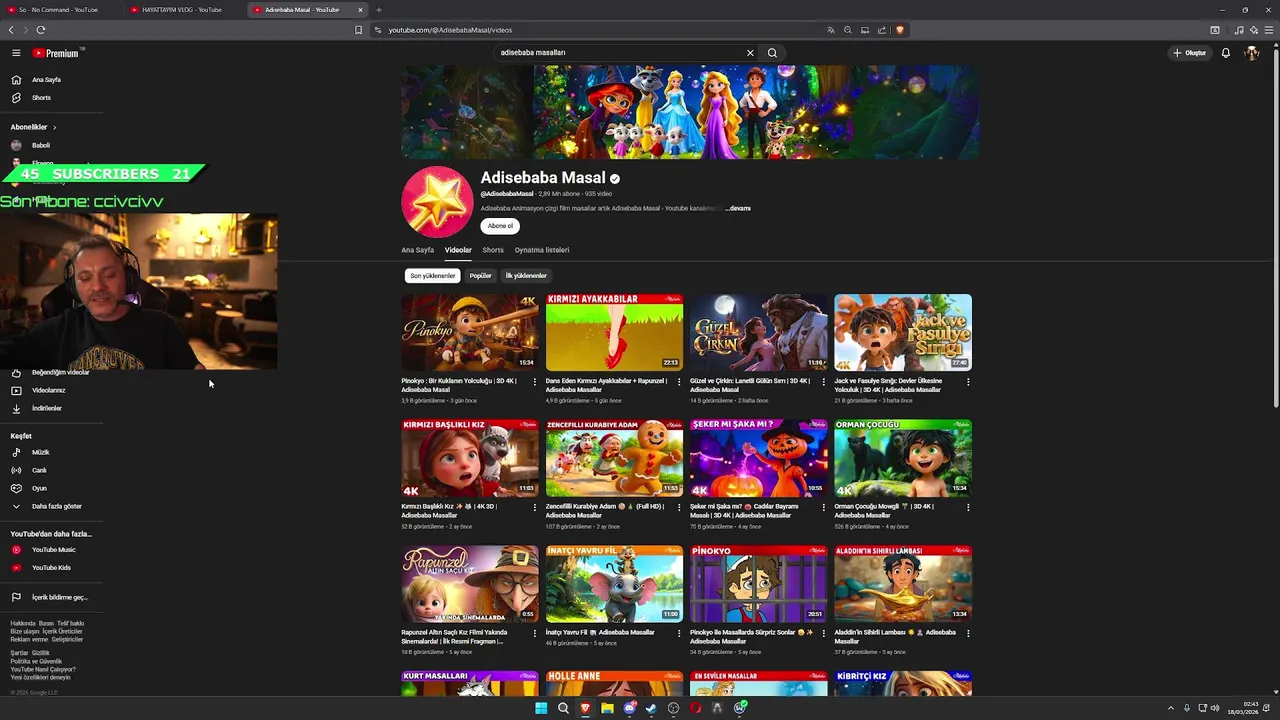1280x720 pixels.
Task: Switch to Oynatma listeleri tab
Action: [542, 250]
